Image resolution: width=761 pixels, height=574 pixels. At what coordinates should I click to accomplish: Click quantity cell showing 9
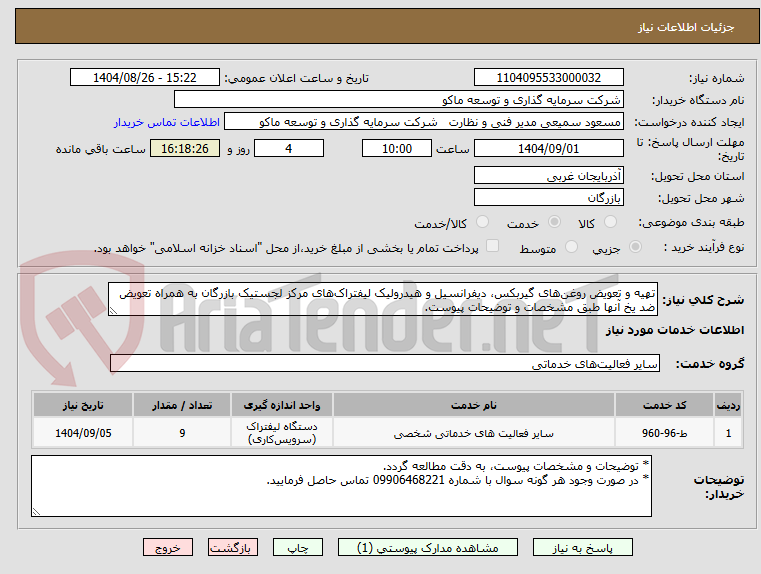click(x=182, y=433)
